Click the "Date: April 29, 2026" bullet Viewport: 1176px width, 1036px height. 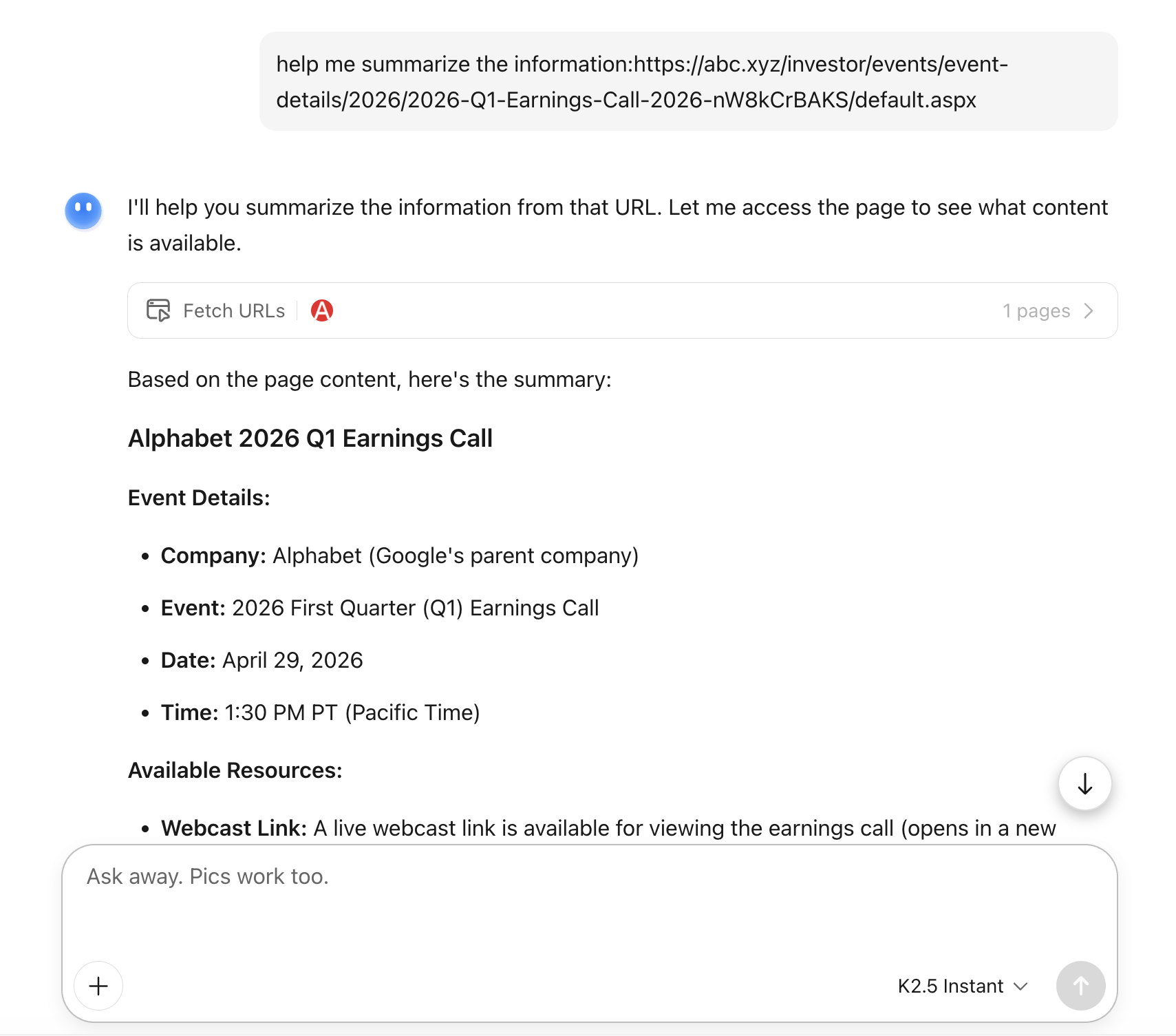[x=261, y=660]
